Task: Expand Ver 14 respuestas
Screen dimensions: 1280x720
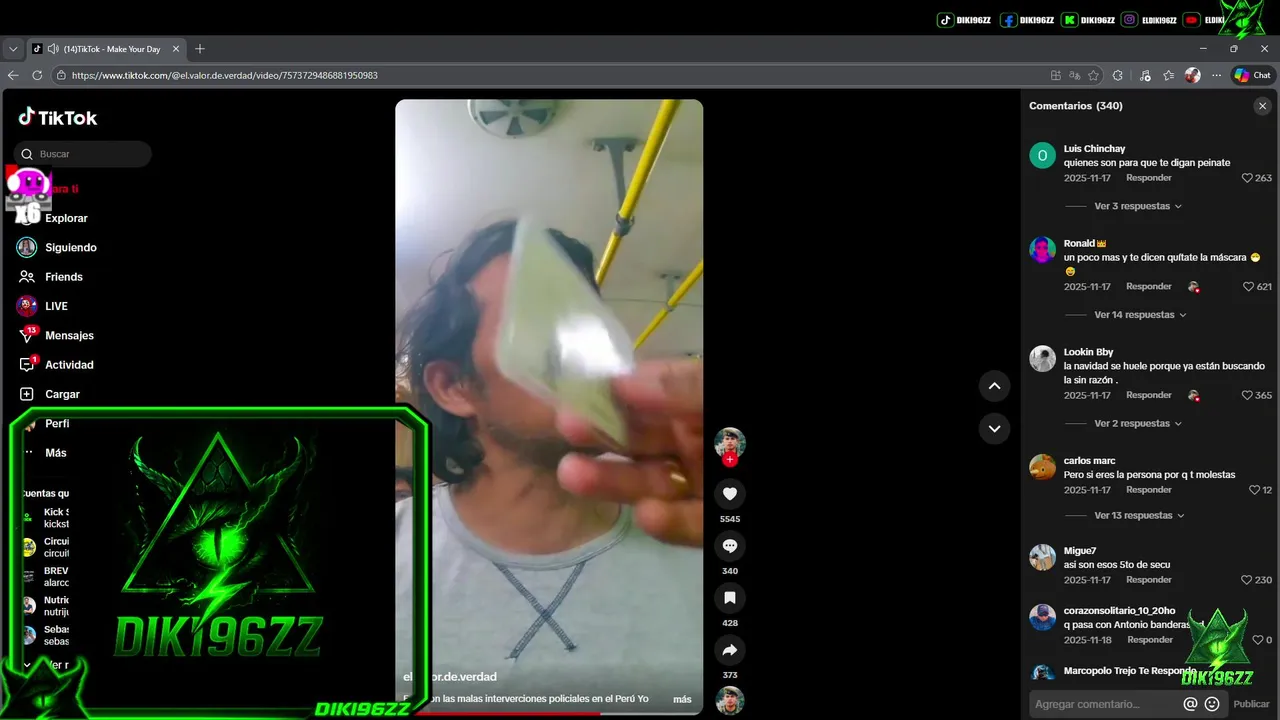Action: 1140,315
